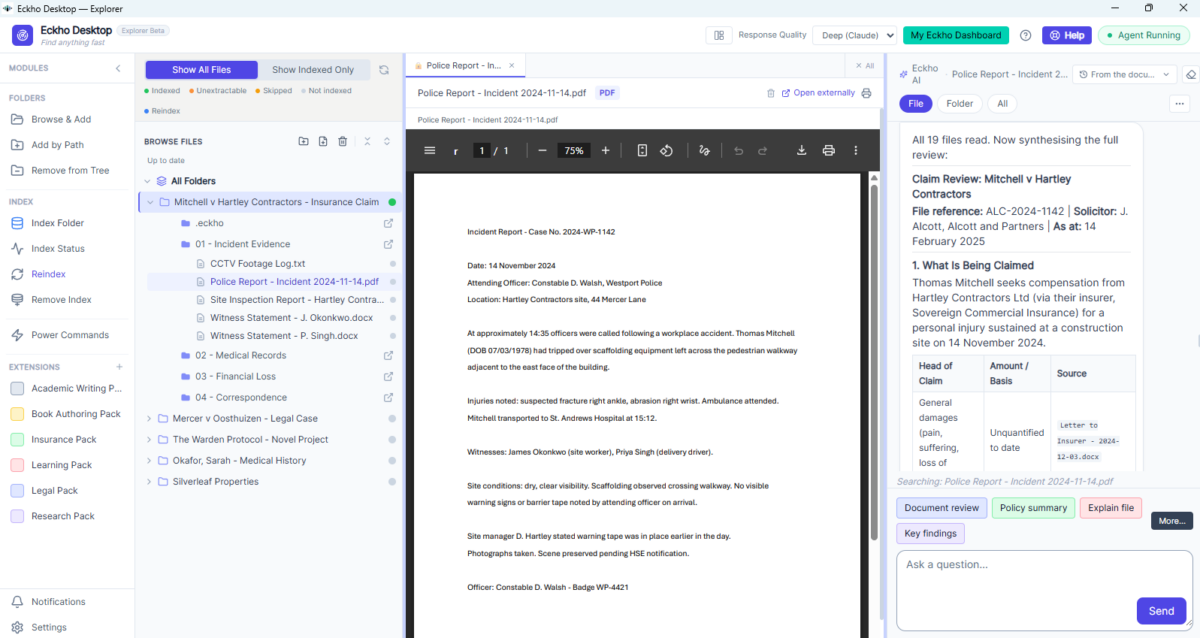Expand the Silverleaf Properties folder
This screenshot has height=638, width=1200.
coord(150,481)
